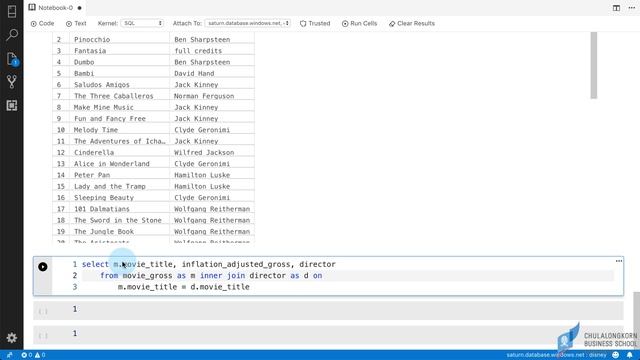Click the saturn.database.windows.net connection status
640x360 pixels.
556,355
